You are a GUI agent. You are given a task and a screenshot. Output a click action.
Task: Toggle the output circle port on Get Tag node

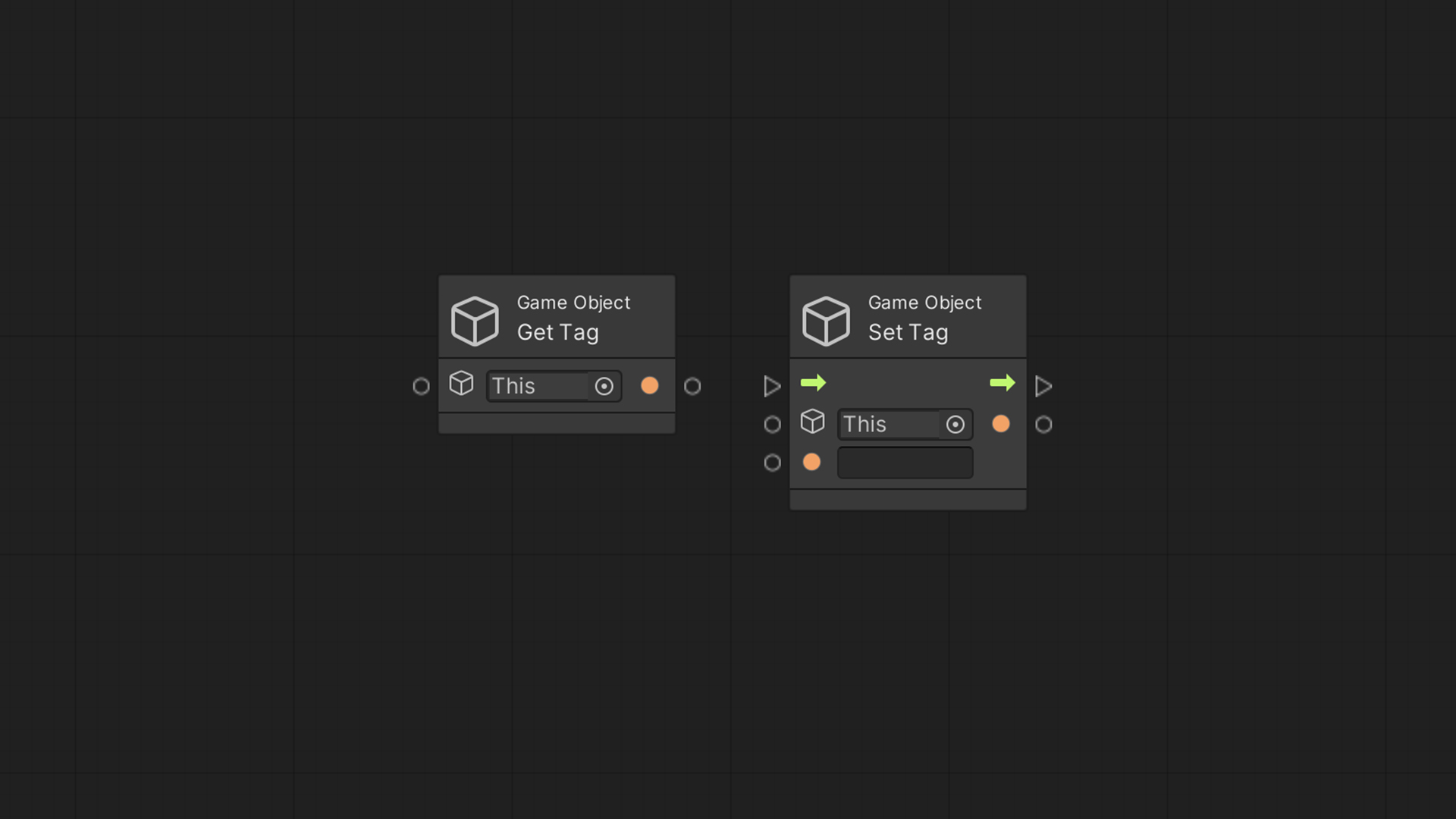(x=693, y=385)
